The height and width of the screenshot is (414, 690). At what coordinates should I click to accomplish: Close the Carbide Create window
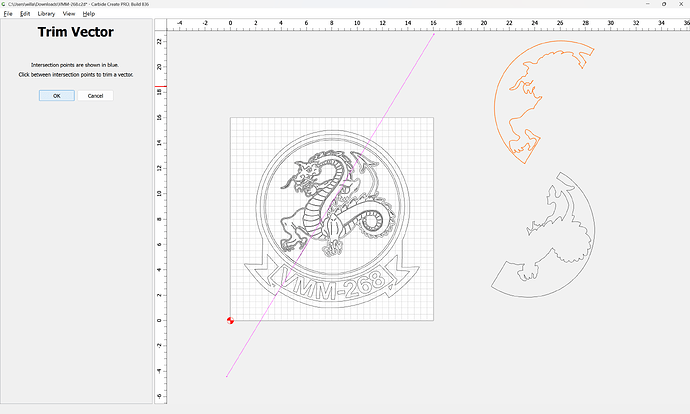pos(677,4)
